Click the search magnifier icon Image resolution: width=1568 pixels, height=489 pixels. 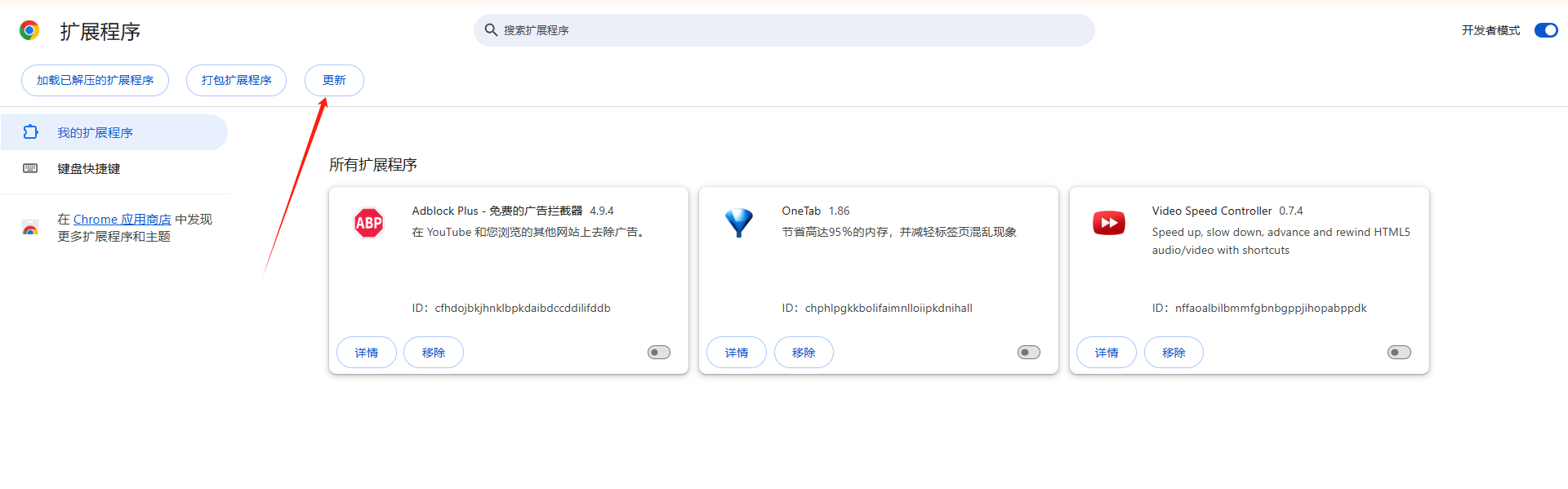pyautogui.click(x=491, y=30)
